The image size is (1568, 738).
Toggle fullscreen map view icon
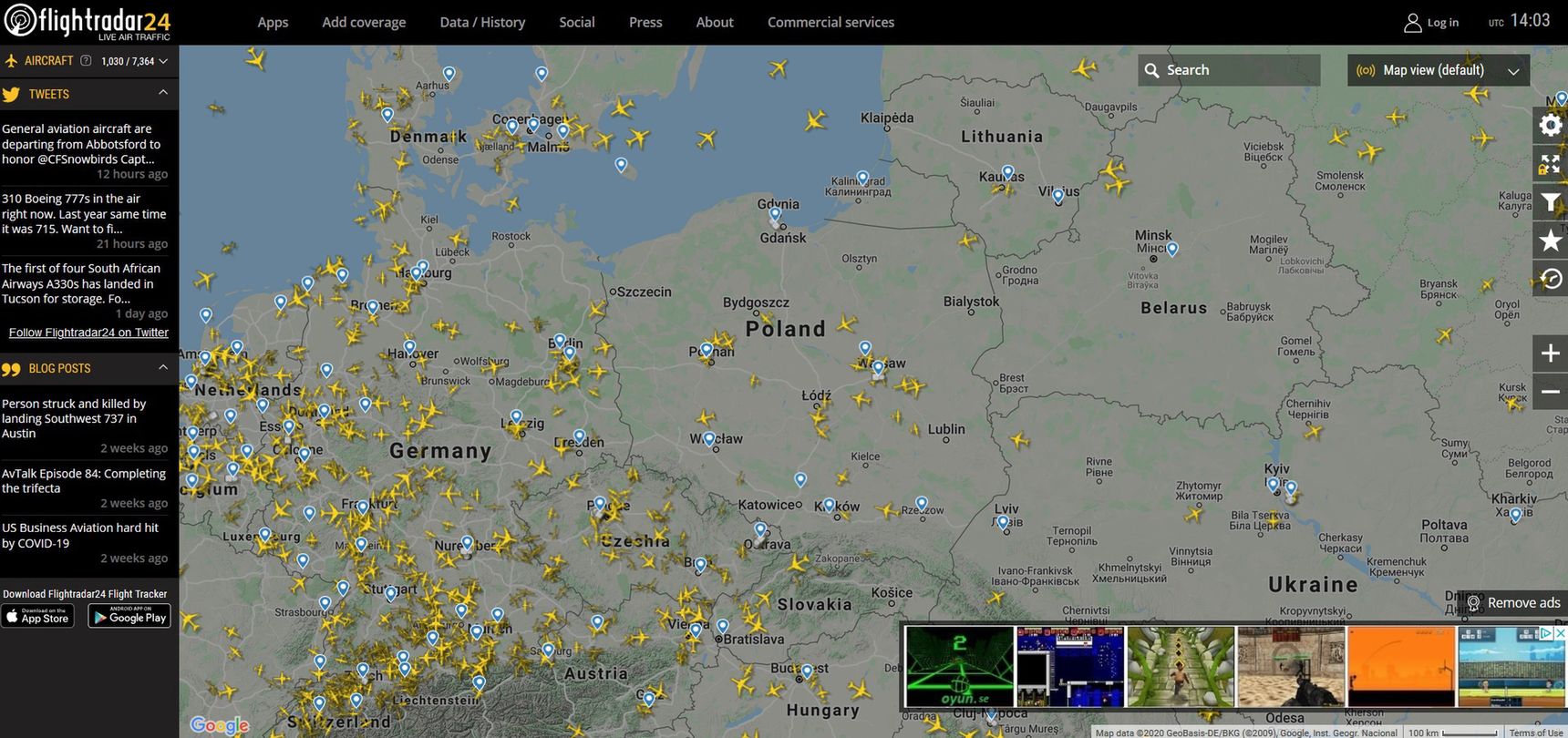point(1550,164)
